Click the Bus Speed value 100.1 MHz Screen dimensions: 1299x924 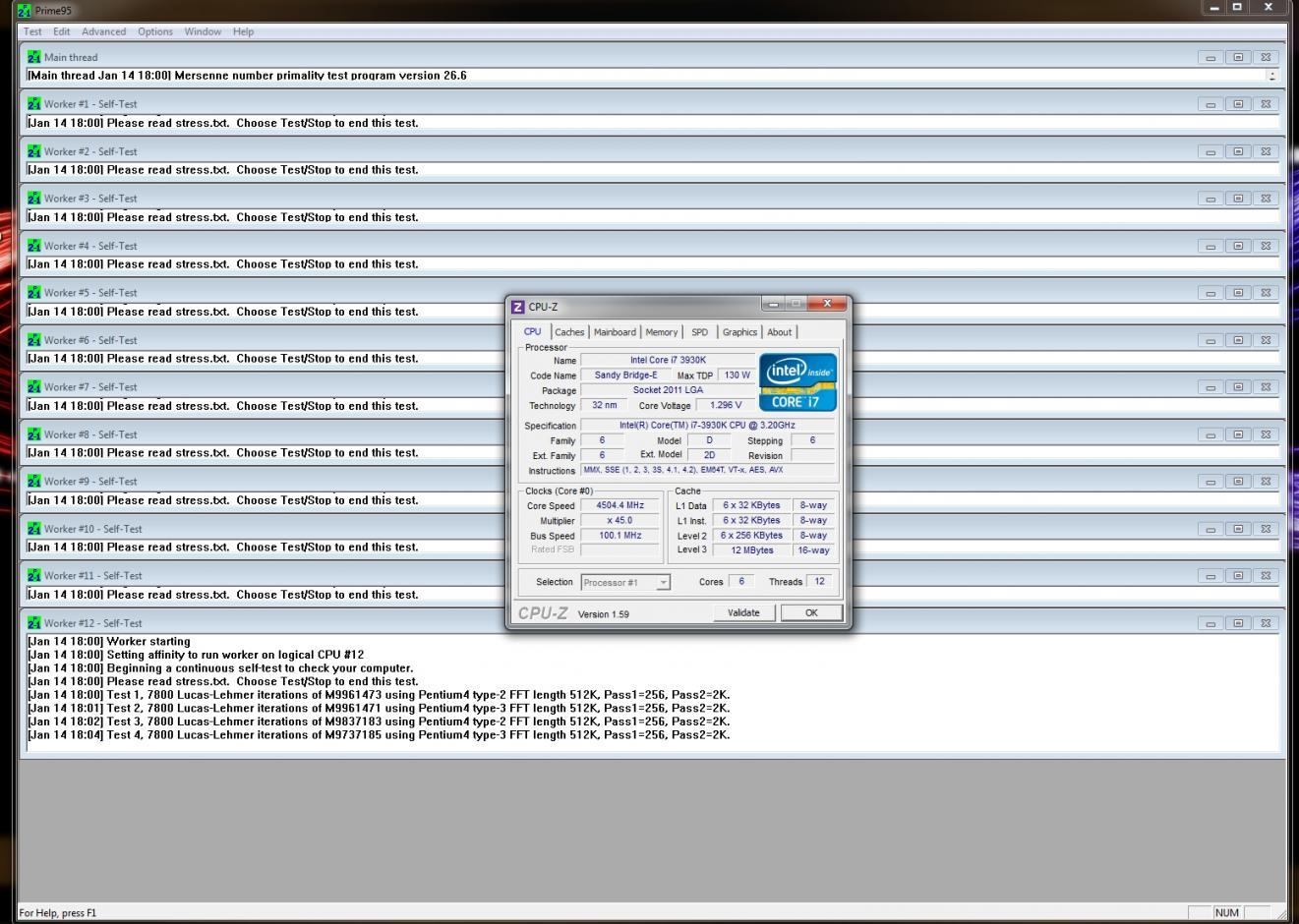click(x=620, y=536)
